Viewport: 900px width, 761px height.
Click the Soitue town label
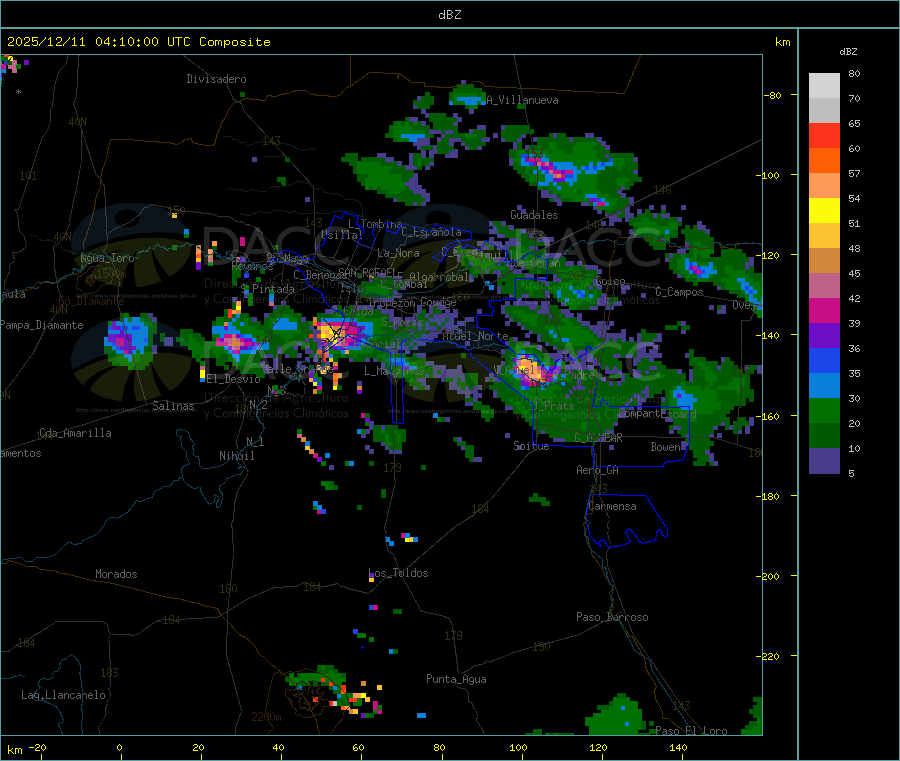point(531,446)
